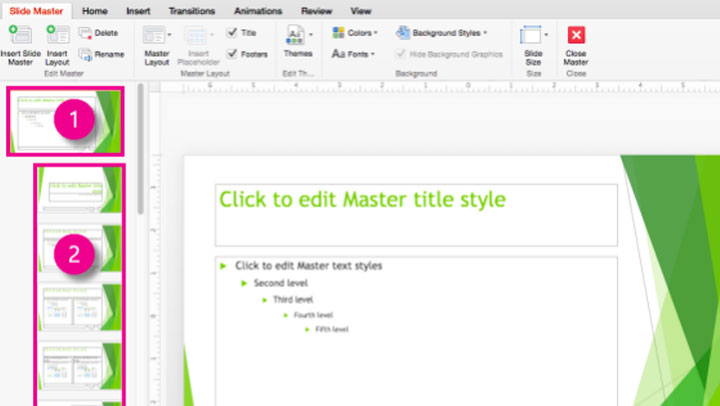Viewport: 720px width, 406px height.
Task: Close Master view with red X
Action: 576,35
